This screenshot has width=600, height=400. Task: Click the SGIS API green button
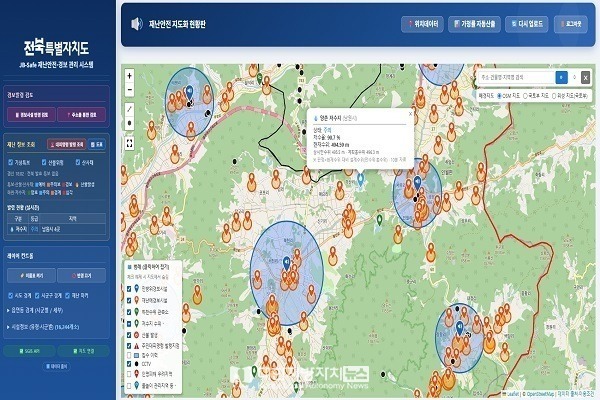[29, 351]
